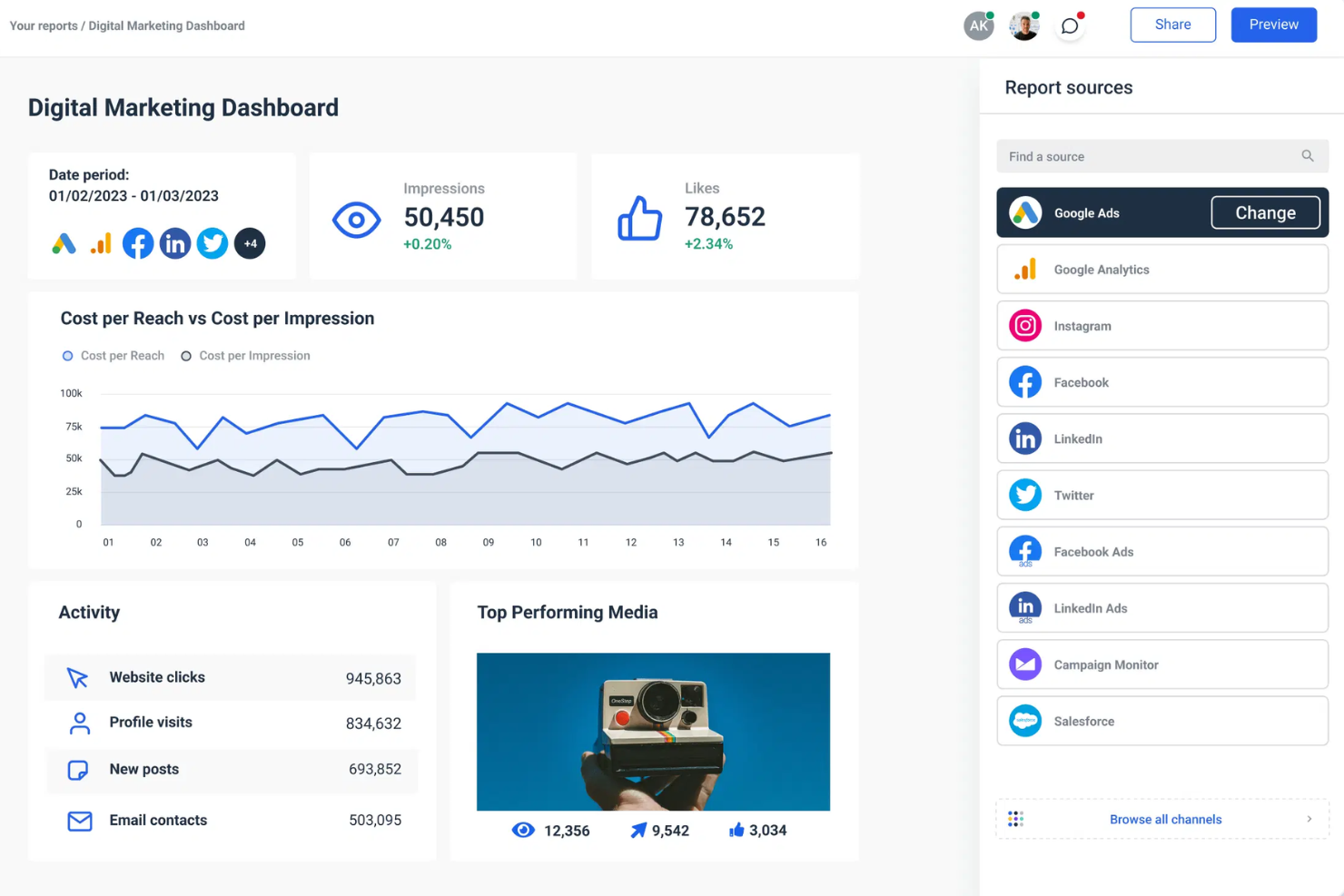Select the LinkedIn Ads source icon

[x=1024, y=607]
